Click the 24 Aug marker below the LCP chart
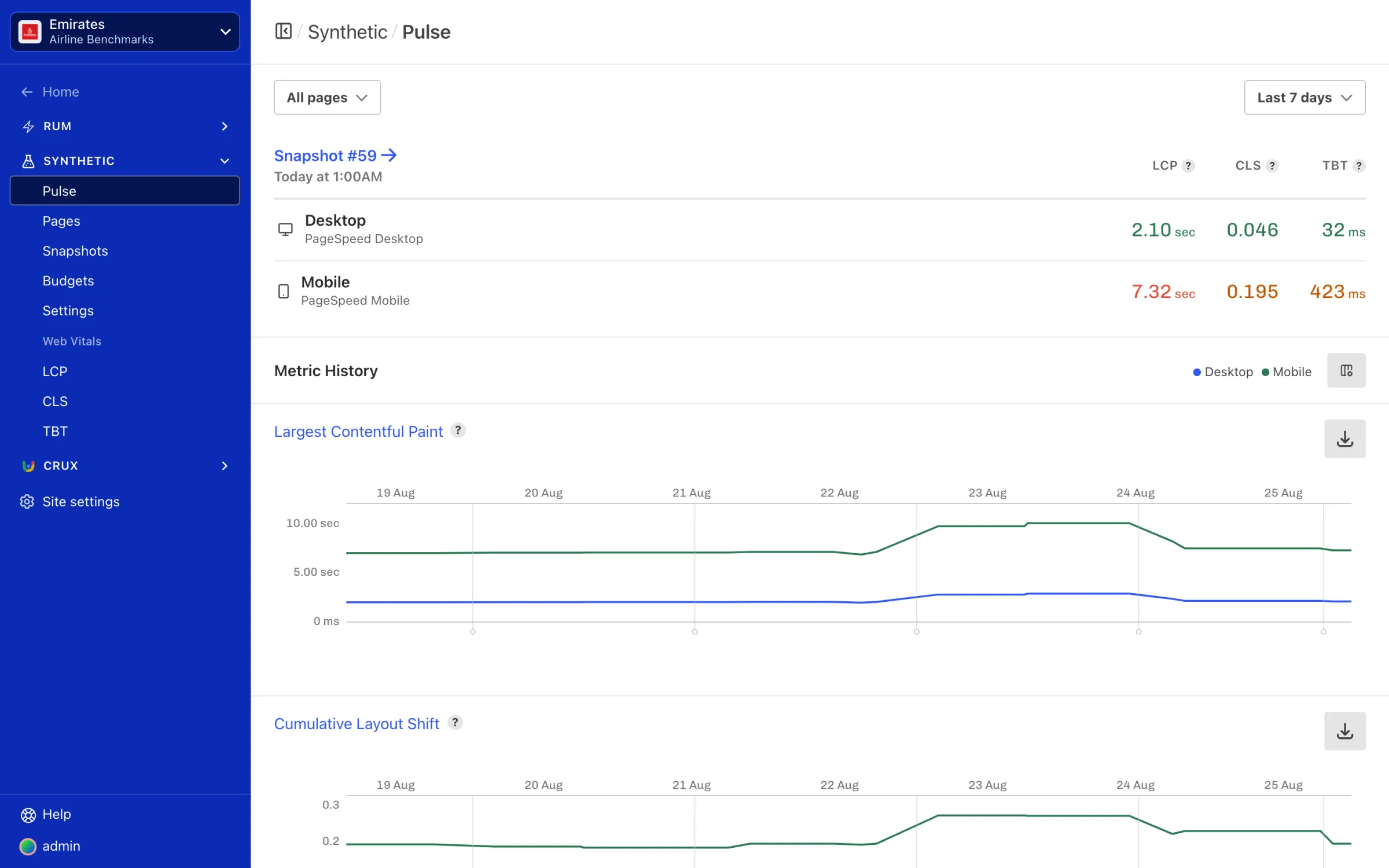1389x868 pixels. coord(1138,632)
